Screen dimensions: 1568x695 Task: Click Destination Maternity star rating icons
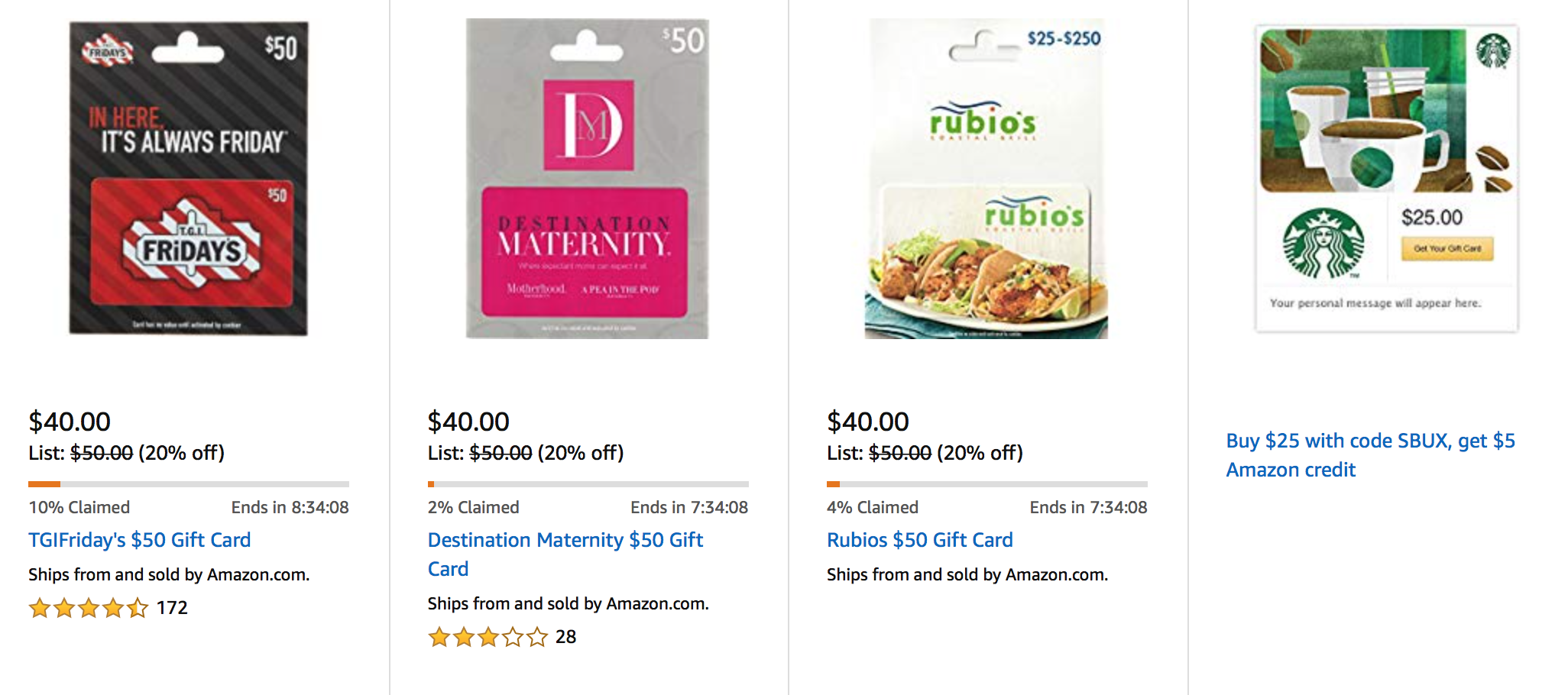pos(488,637)
